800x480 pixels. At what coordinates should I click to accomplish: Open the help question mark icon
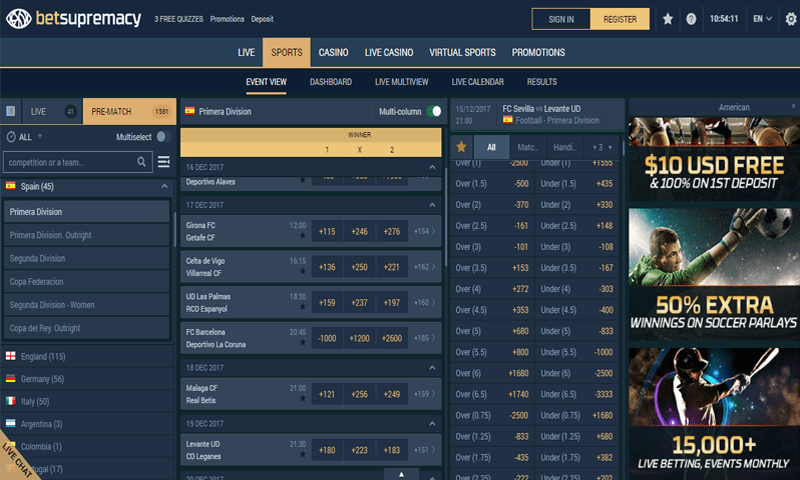tap(691, 19)
